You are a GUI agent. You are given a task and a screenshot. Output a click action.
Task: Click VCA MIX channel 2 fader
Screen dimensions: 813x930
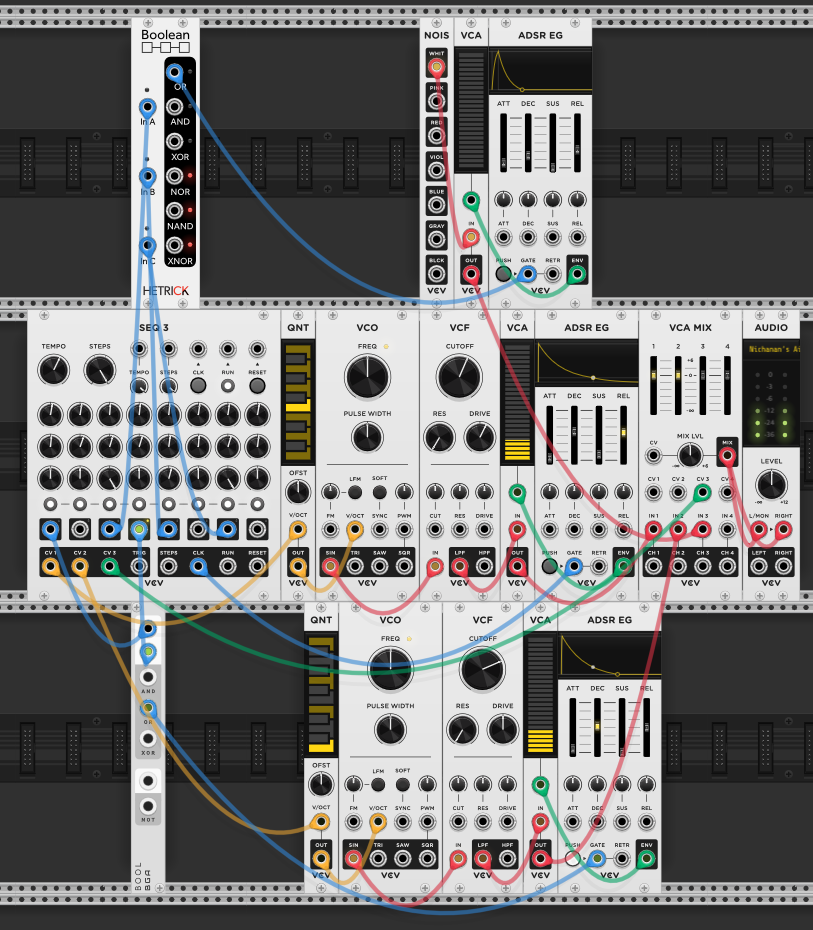point(678,386)
